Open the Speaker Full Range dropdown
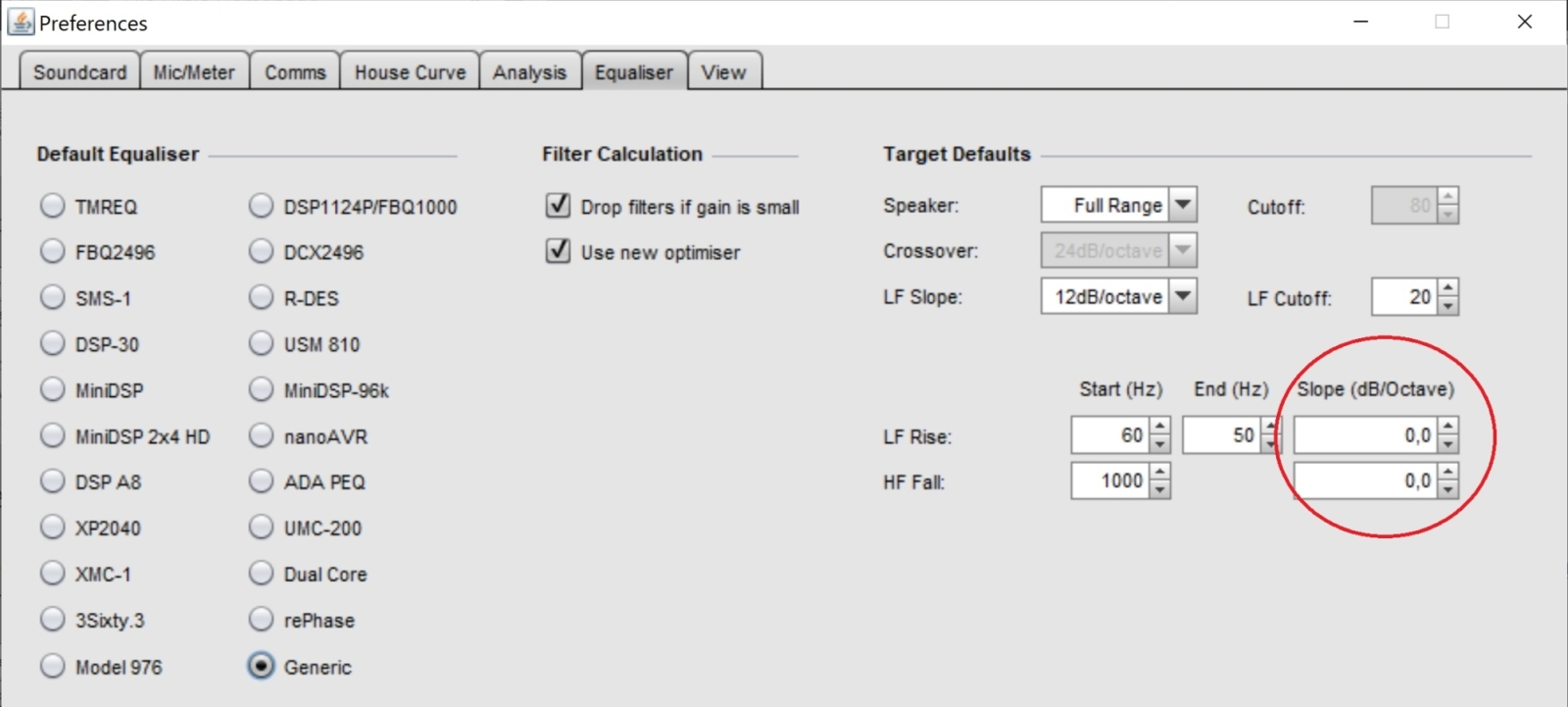This screenshot has width=1568, height=707. pyautogui.click(x=1118, y=205)
